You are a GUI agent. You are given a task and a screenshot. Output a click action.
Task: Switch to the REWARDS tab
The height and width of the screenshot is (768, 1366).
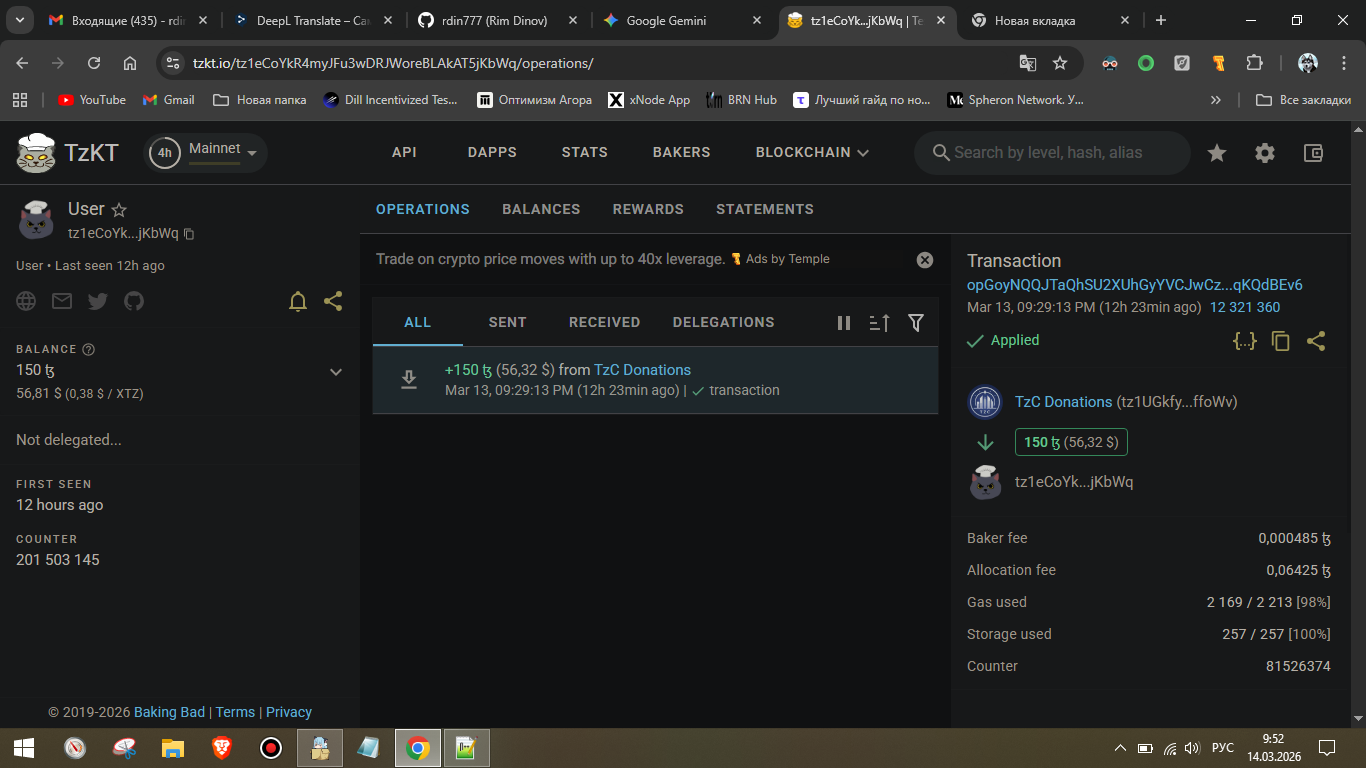pos(648,209)
